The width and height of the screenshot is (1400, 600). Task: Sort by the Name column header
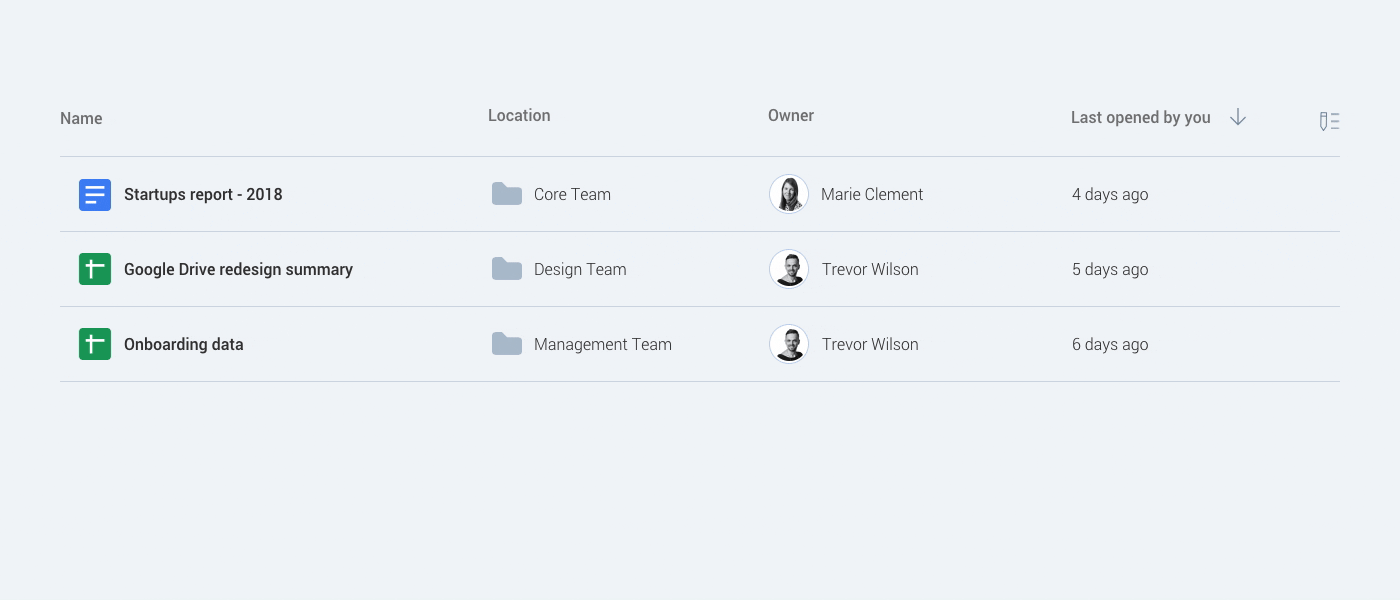pyautogui.click(x=81, y=118)
